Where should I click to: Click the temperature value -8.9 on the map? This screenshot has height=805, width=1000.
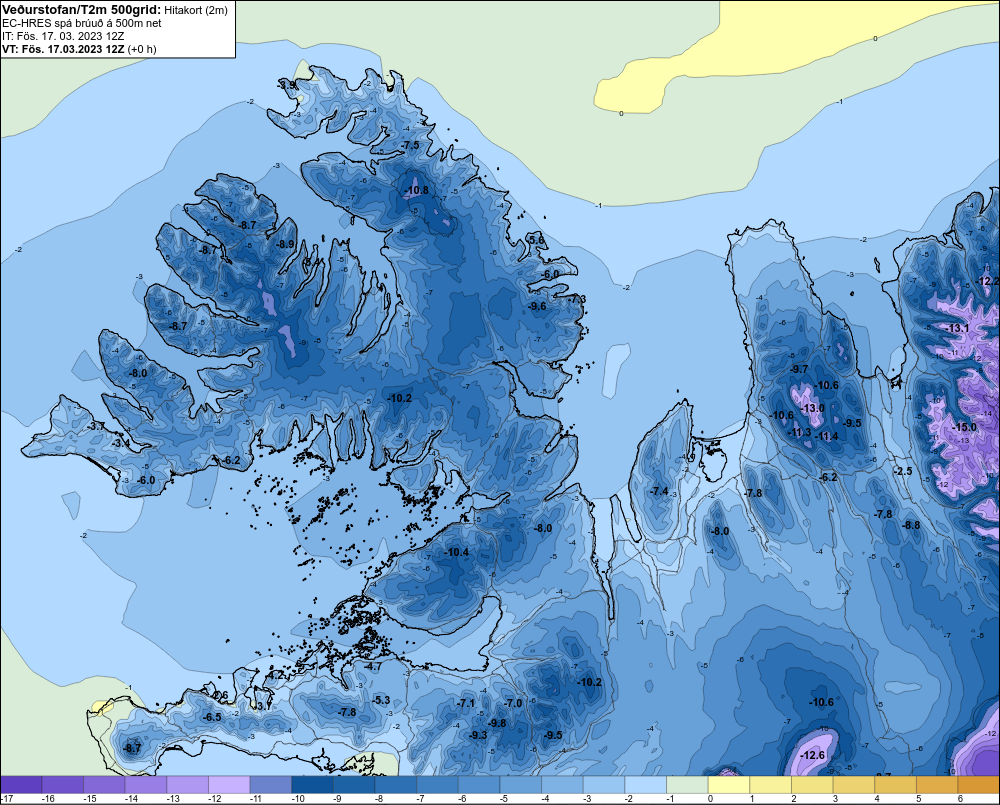[286, 244]
